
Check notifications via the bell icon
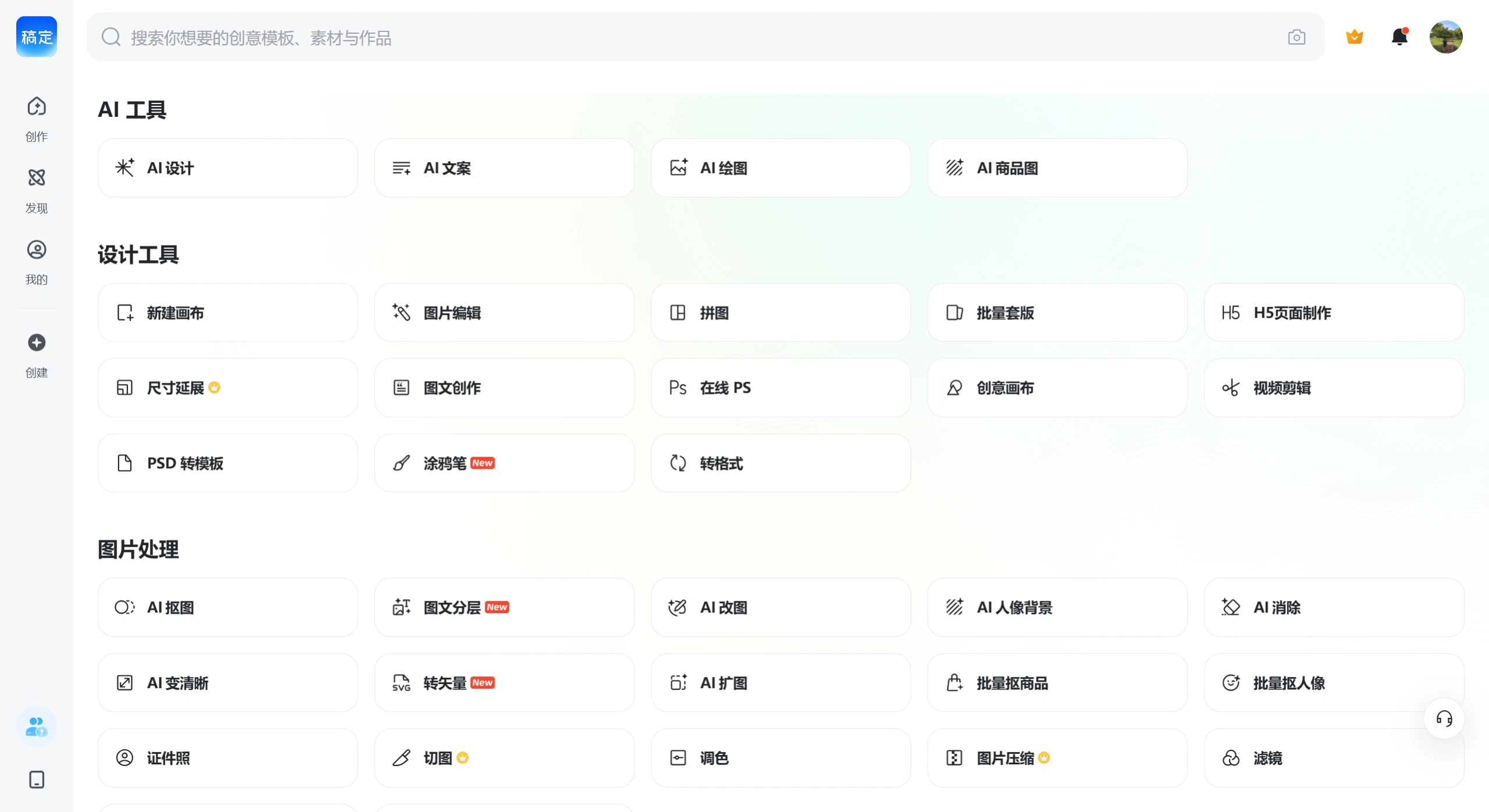[x=1399, y=37]
